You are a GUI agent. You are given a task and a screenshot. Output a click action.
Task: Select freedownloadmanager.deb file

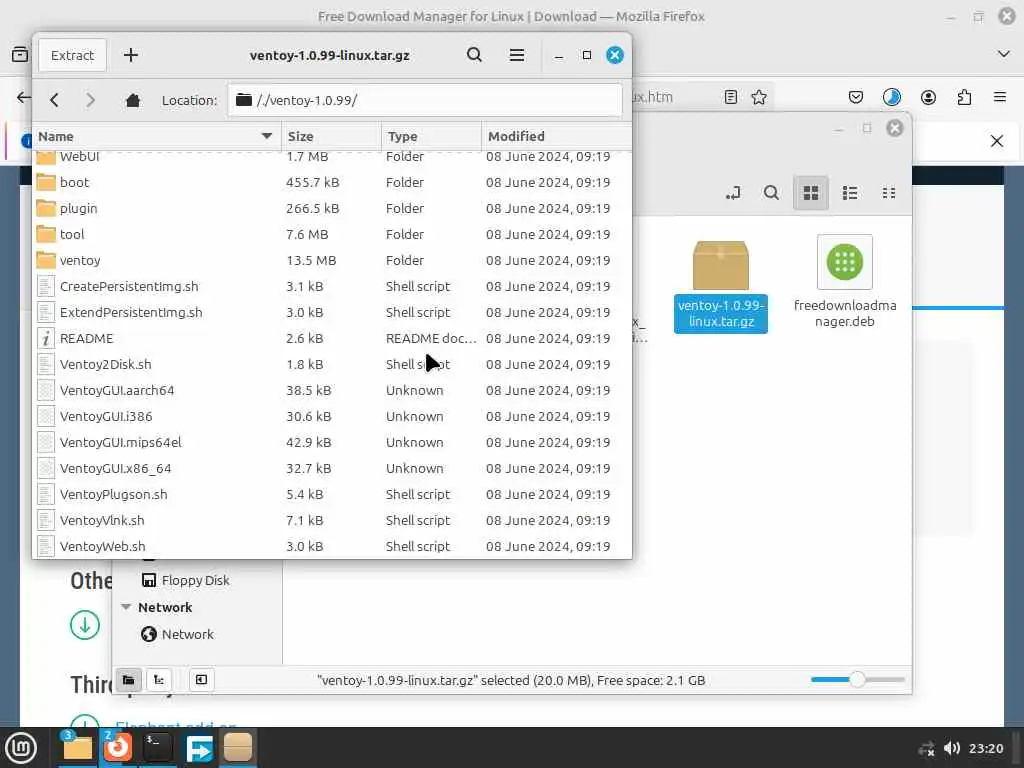pyautogui.click(x=844, y=282)
